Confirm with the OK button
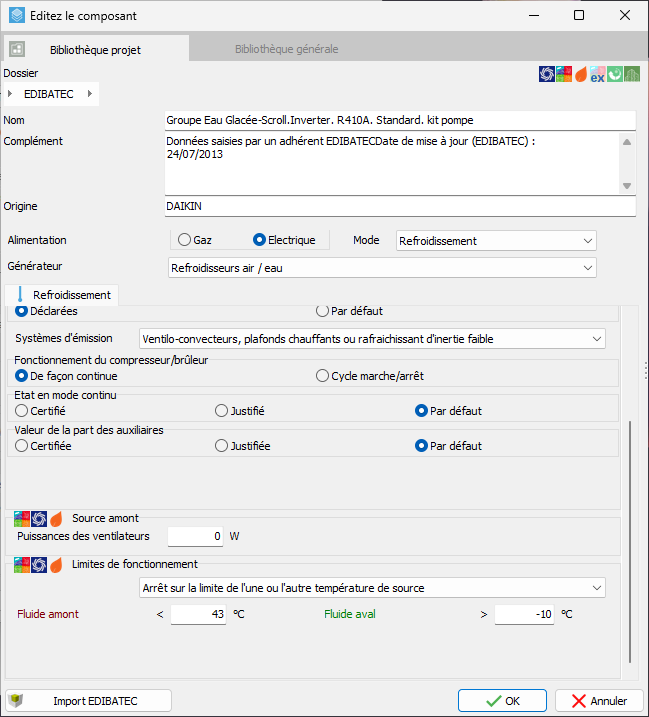This screenshot has height=717, width=649. (x=502, y=701)
